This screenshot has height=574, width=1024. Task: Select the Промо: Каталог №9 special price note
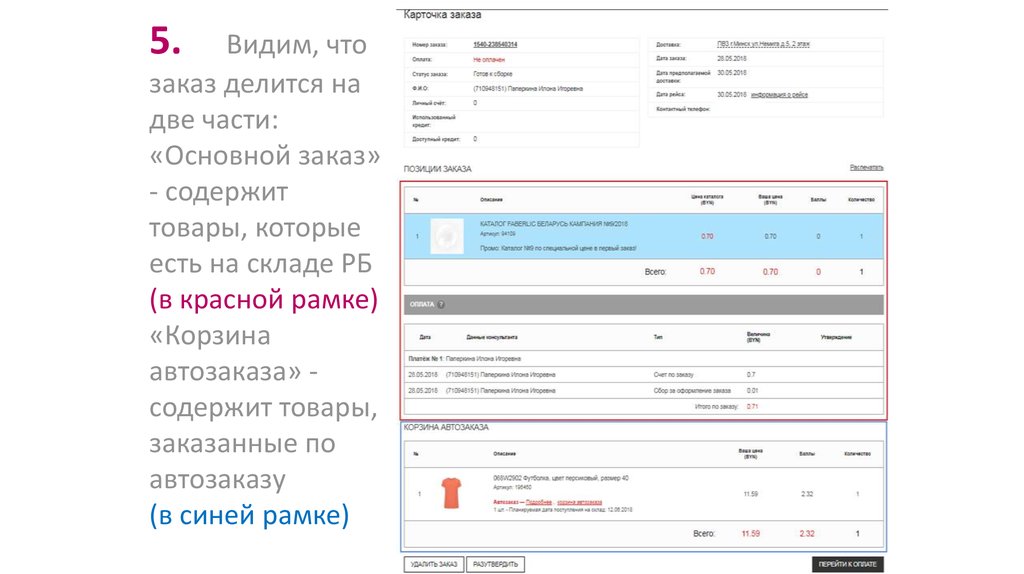point(558,248)
